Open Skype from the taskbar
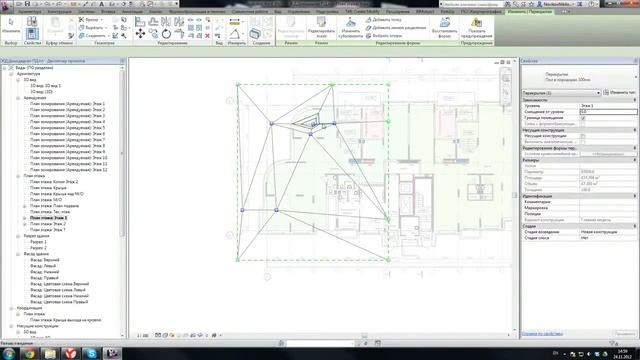This screenshot has width=640, height=360. 91,353
